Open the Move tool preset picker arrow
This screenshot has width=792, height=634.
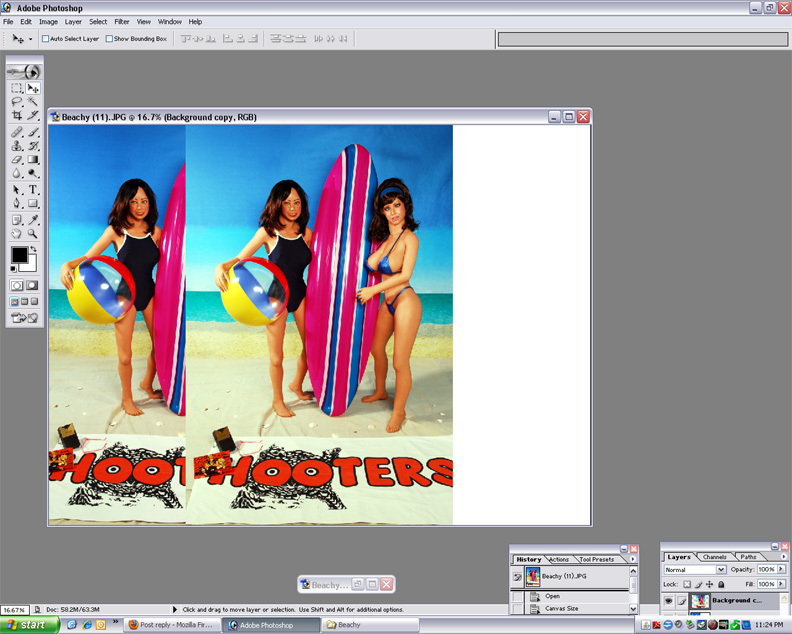(30, 39)
